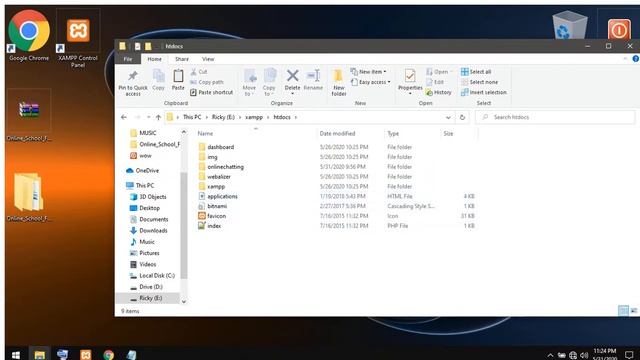Select Downloads in navigation pane
The image size is (640, 360).
click(153, 231)
